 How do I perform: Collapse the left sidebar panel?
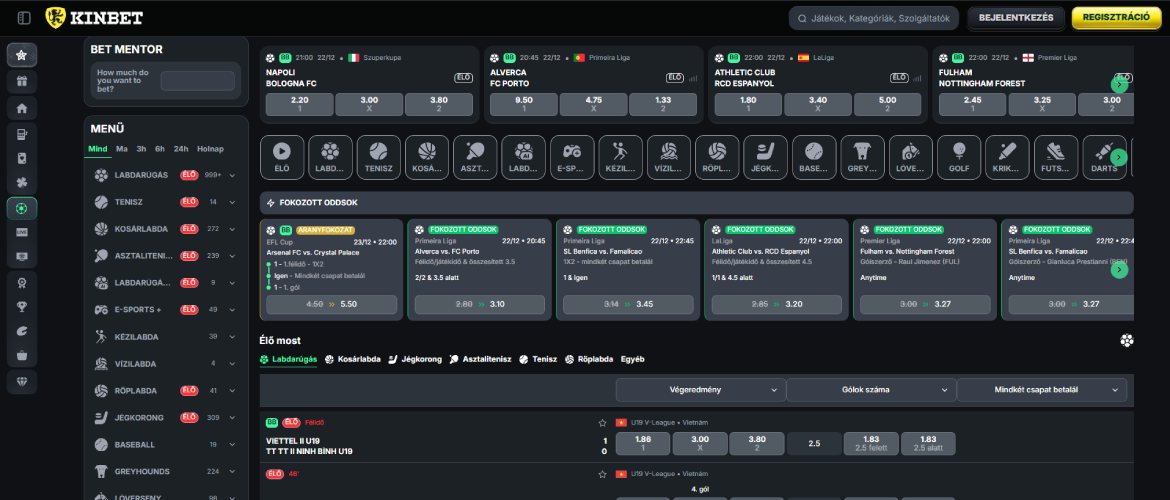click(24, 18)
